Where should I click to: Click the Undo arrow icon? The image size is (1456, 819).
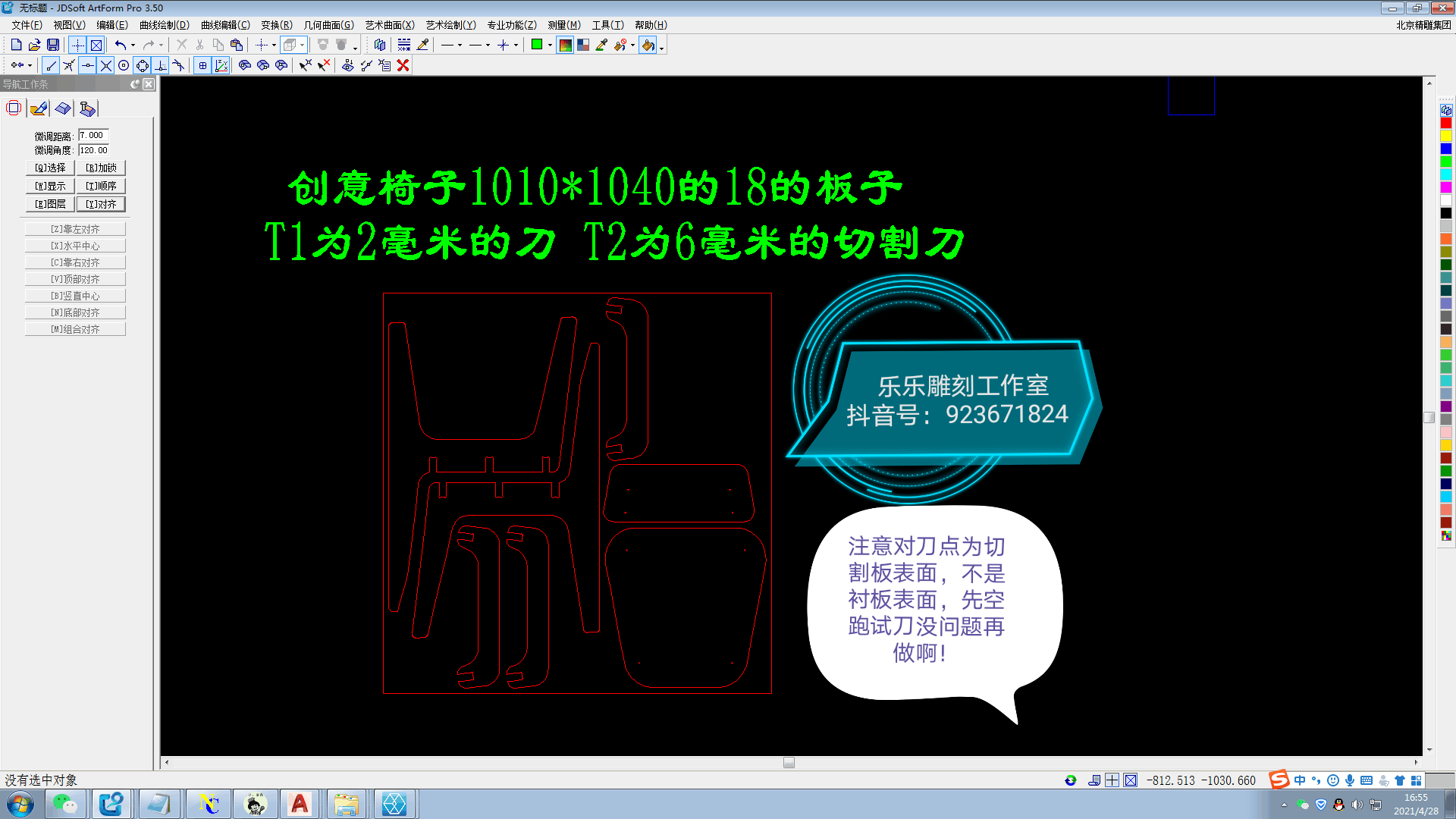coord(120,45)
